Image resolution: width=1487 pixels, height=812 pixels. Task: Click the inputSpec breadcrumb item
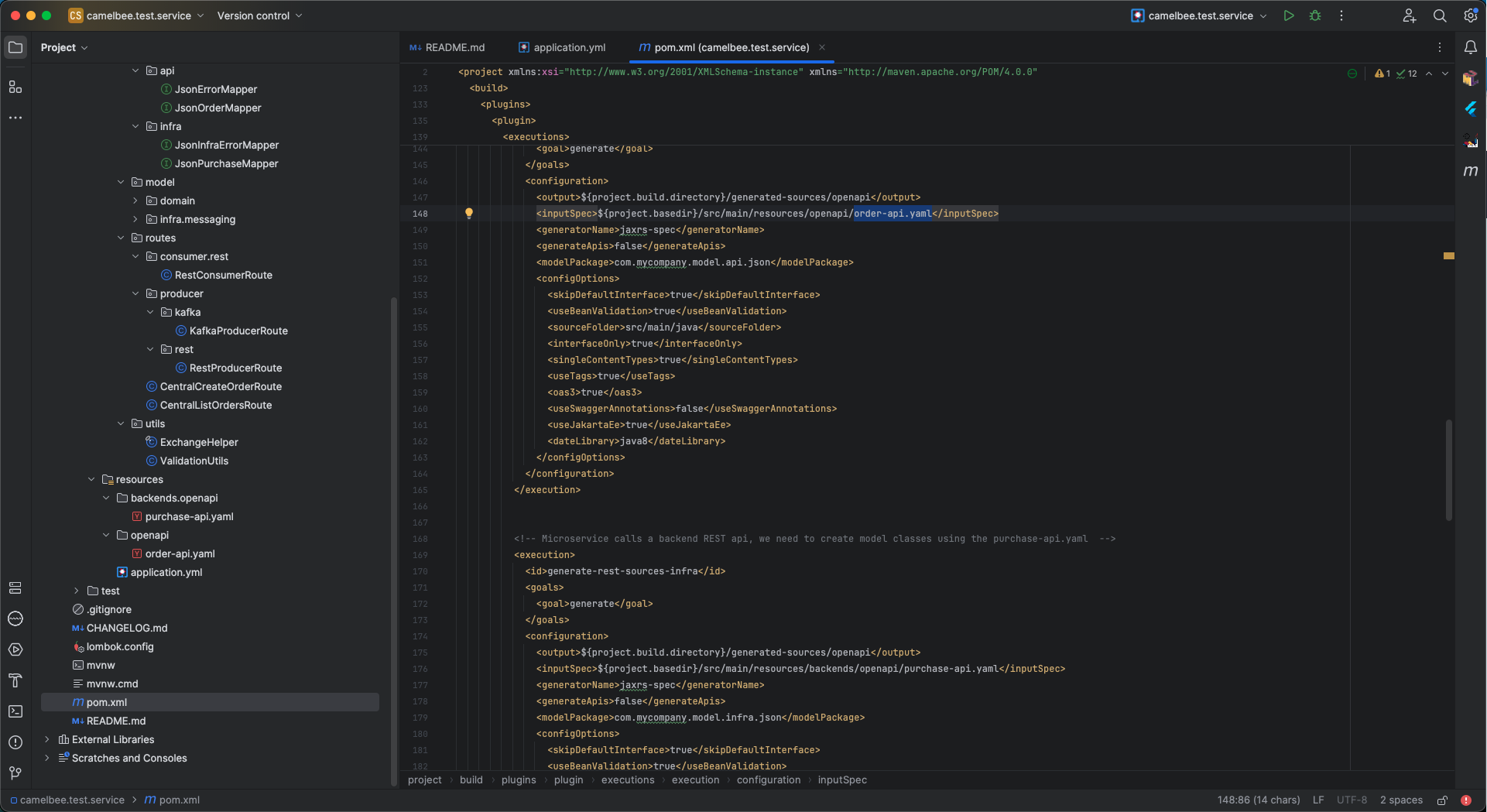tap(842, 780)
